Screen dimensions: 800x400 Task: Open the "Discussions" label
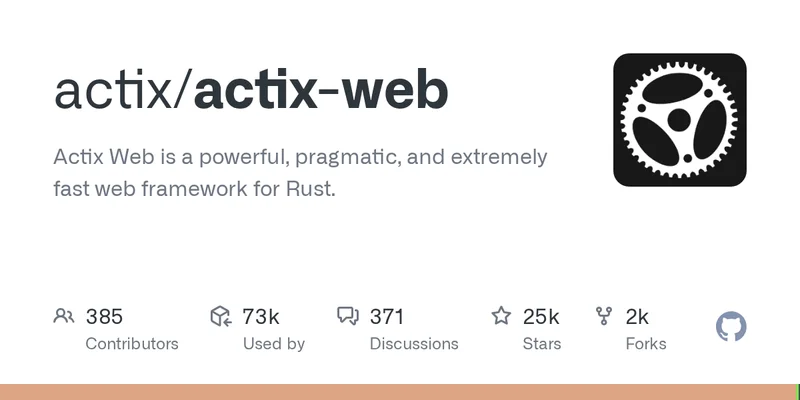414,343
